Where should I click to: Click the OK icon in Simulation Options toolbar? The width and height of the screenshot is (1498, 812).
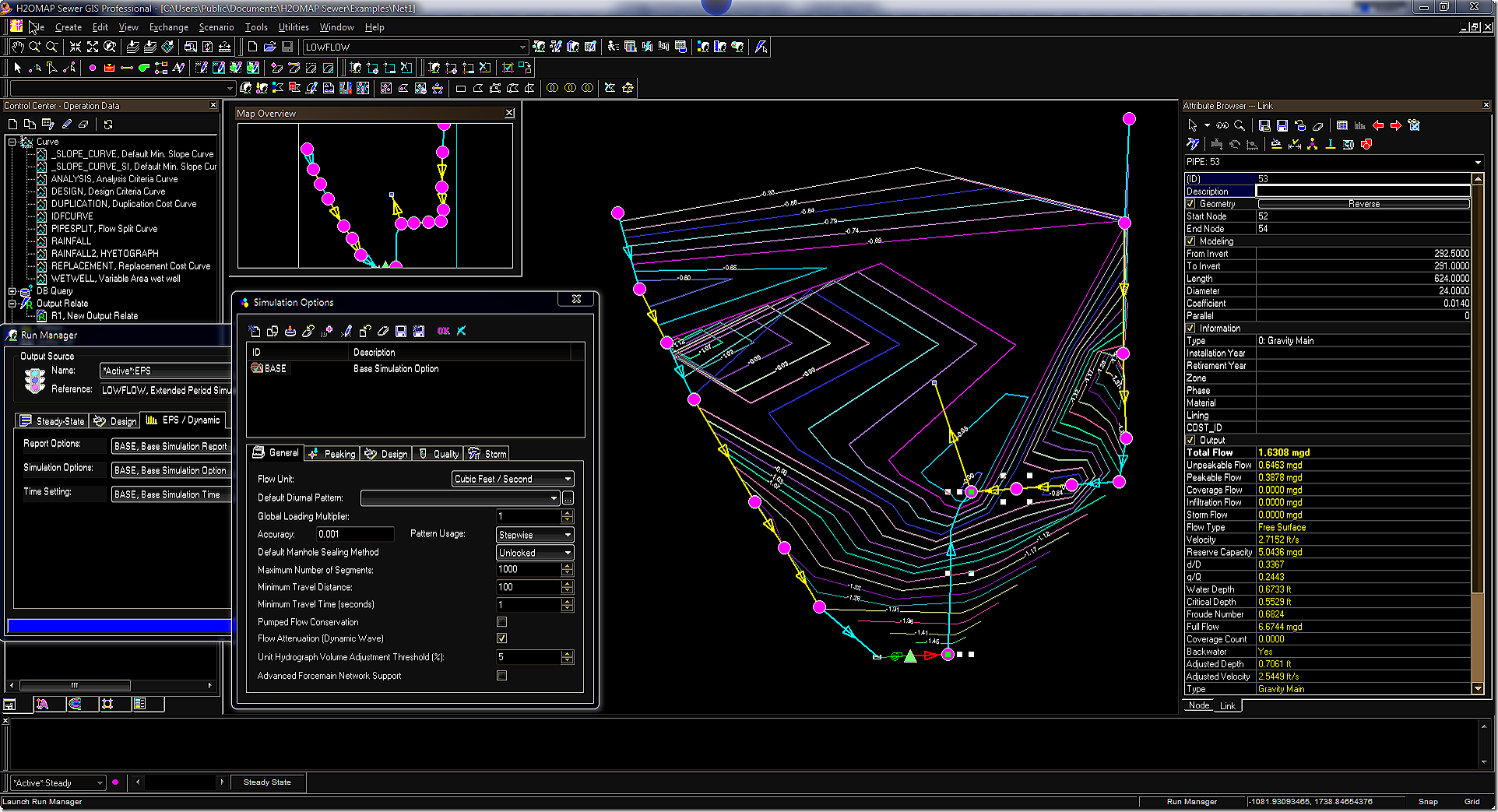coord(443,331)
